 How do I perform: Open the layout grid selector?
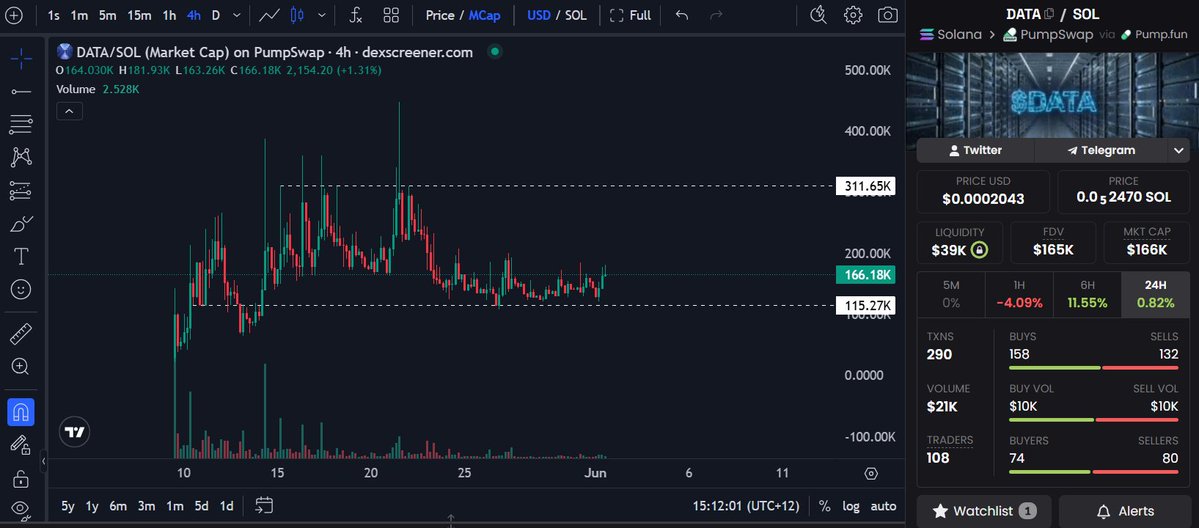(392, 15)
